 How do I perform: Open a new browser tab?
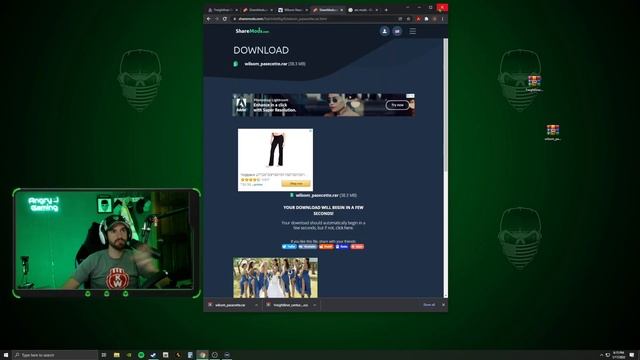(386, 9)
